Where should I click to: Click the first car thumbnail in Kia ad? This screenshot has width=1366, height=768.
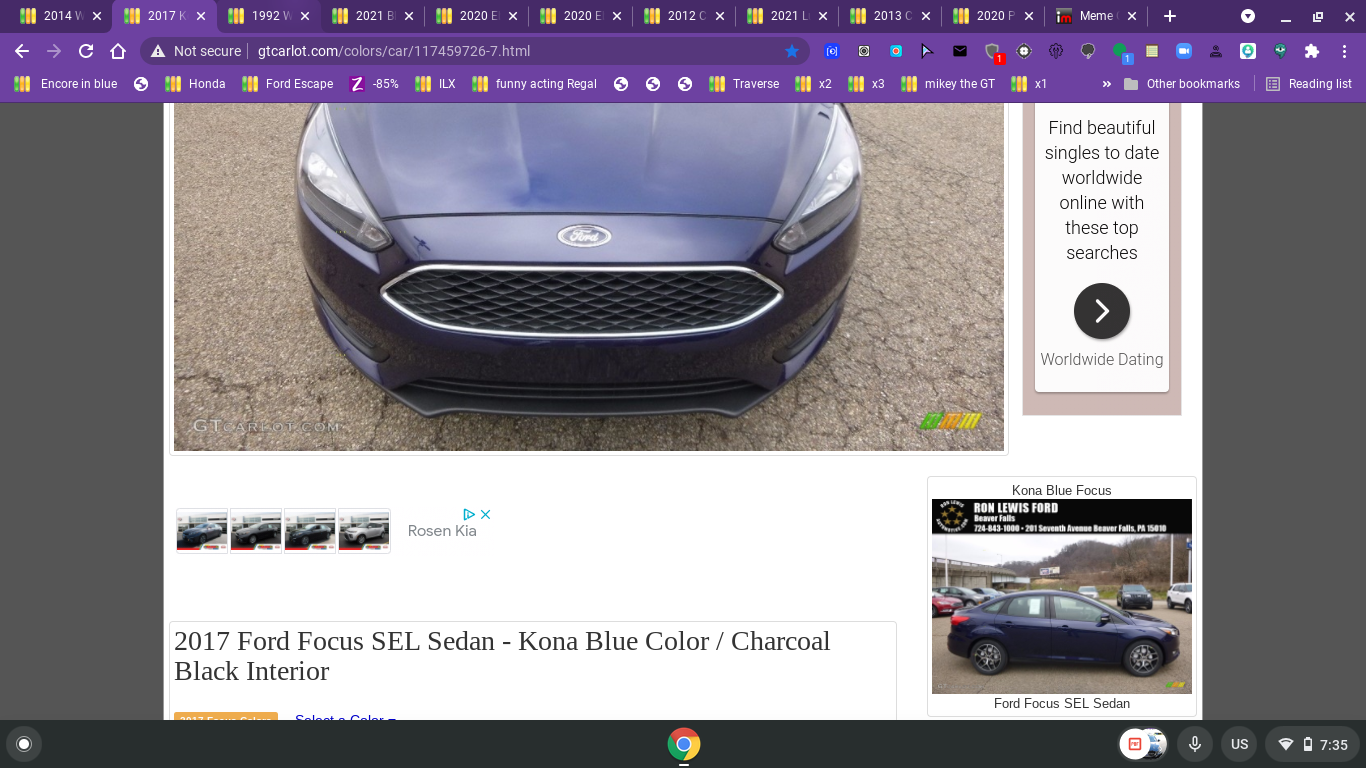coord(202,531)
